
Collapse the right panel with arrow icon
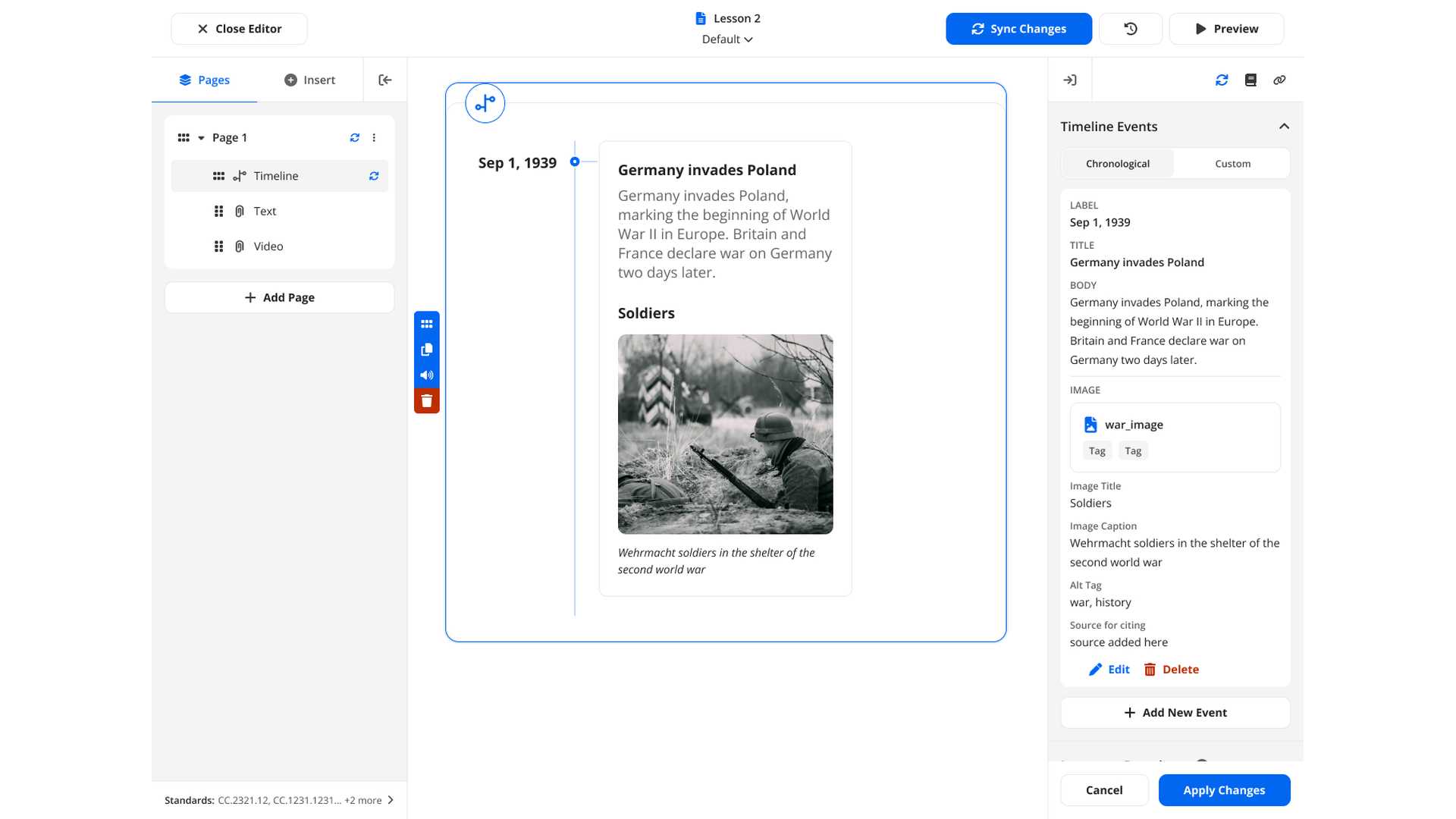(1070, 80)
